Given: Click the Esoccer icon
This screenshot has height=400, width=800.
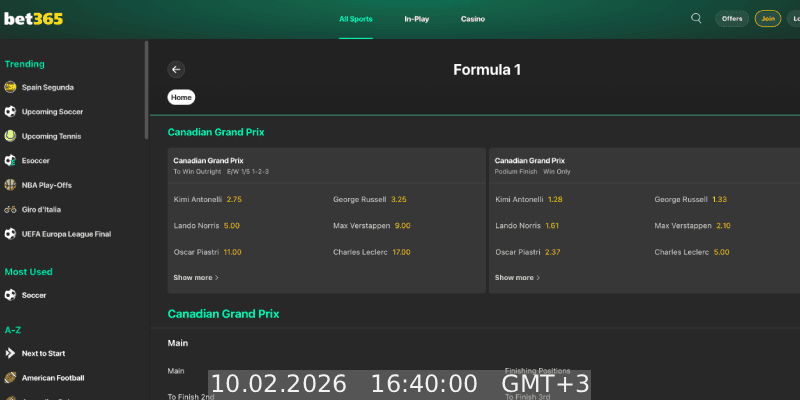Looking at the screenshot, I should coord(10,161).
